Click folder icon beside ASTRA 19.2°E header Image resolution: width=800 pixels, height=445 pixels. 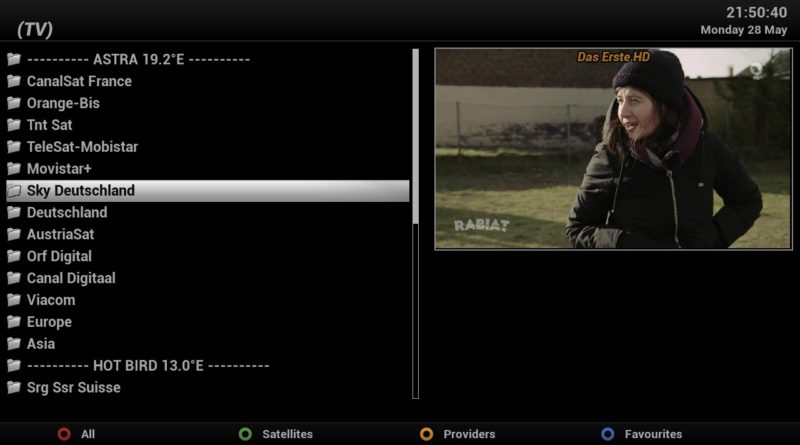[14, 59]
